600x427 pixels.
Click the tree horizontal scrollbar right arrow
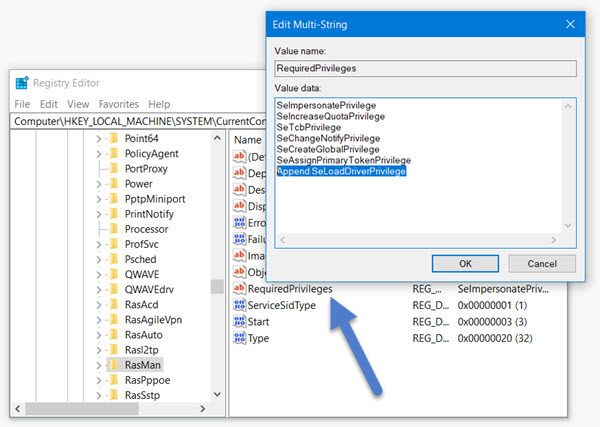[203, 409]
